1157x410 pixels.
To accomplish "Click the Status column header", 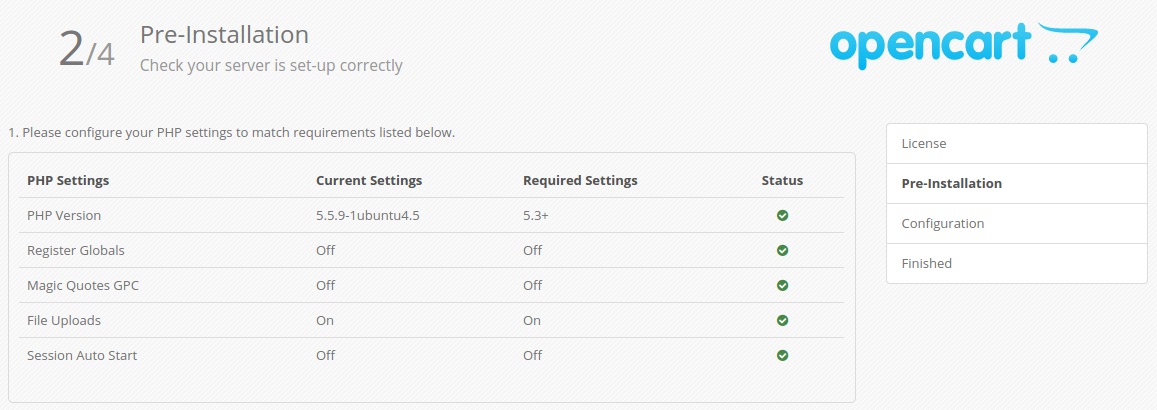I will pos(782,181).
